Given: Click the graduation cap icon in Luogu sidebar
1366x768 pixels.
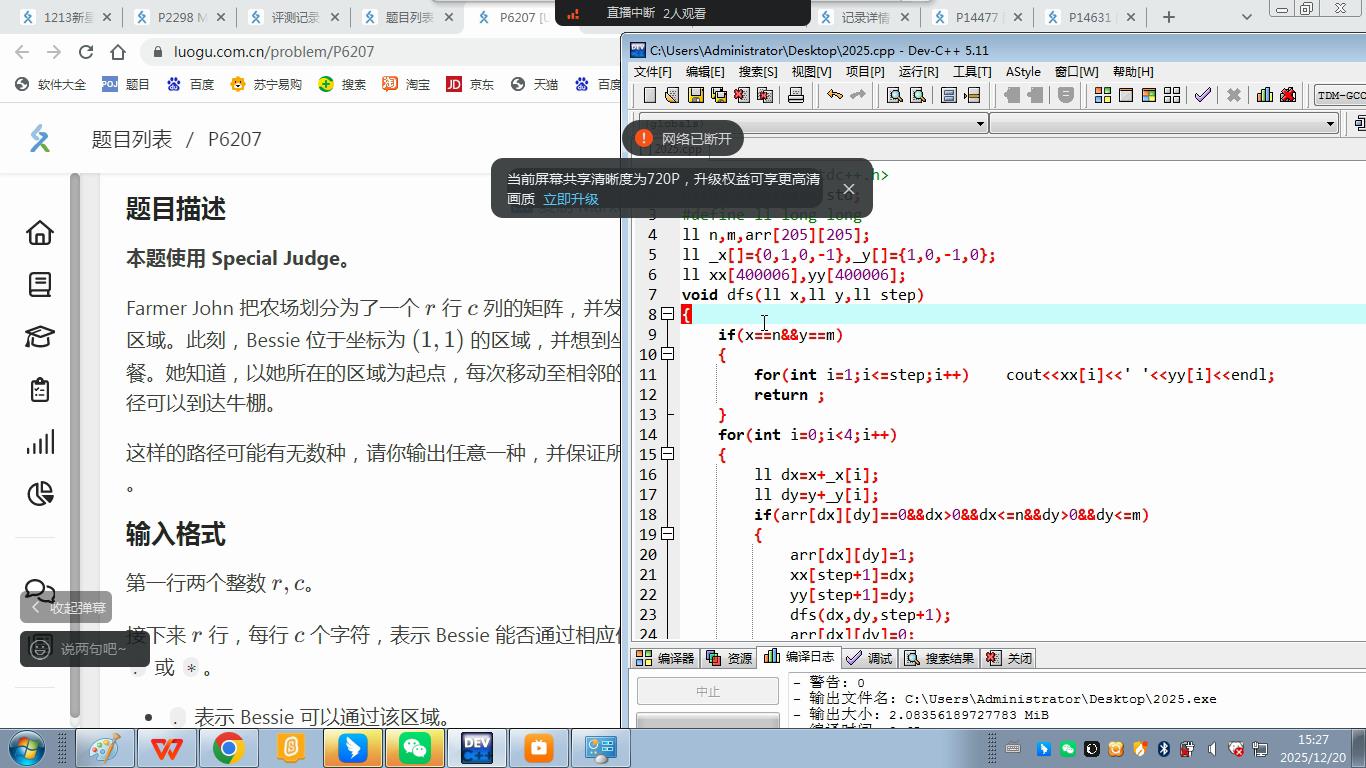Looking at the screenshot, I should (40, 337).
